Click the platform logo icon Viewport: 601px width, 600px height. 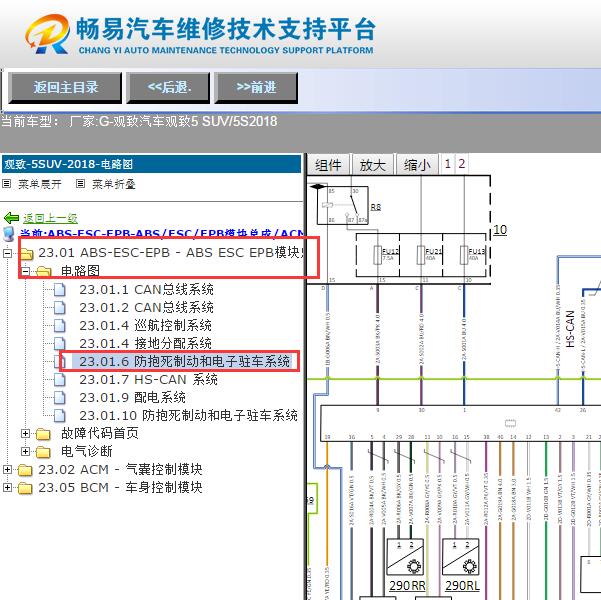point(48,34)
